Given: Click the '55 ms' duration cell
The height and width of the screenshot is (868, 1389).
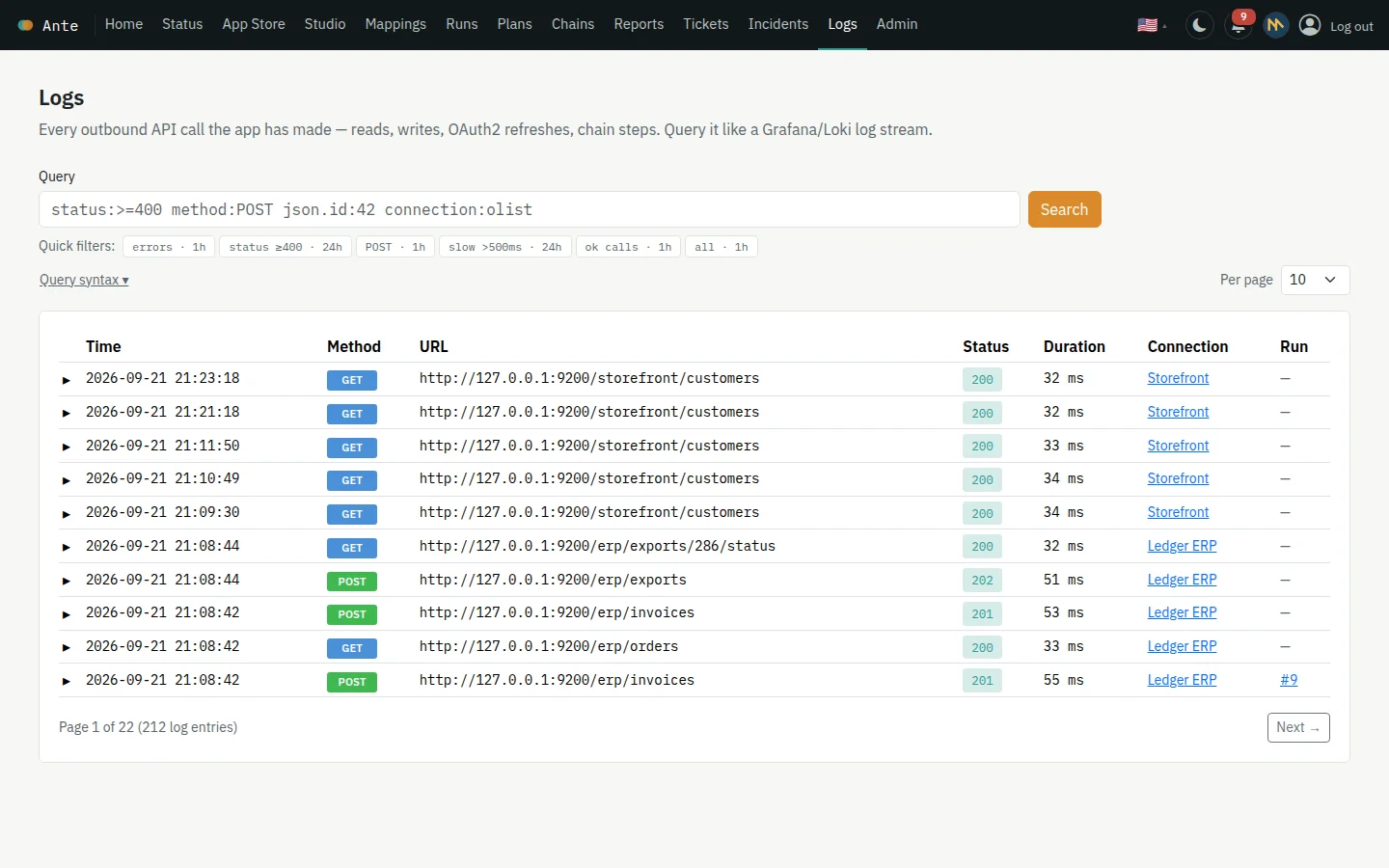Looking at the screenshot, I should coord(1063,680).
